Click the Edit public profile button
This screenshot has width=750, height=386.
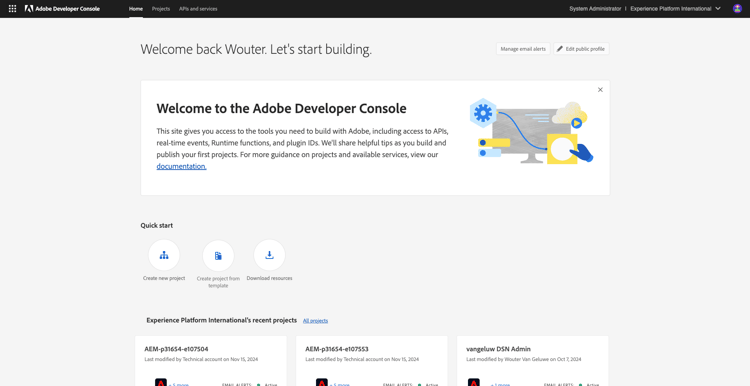click(x=581, y=49)
